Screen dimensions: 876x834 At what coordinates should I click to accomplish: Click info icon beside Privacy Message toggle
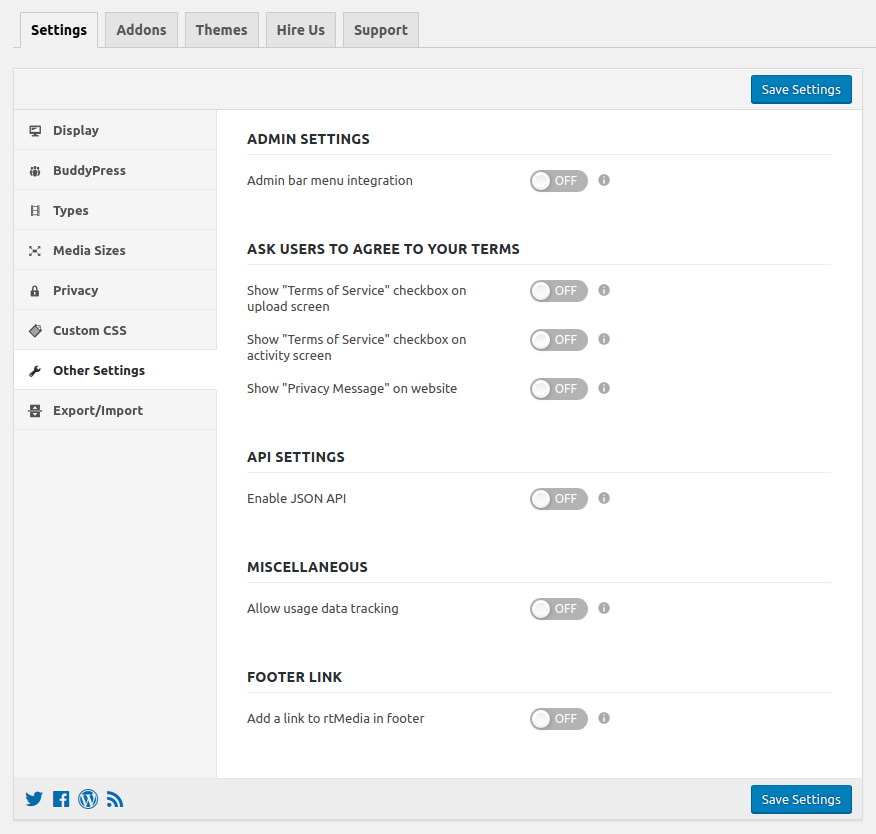coord(604,388)
